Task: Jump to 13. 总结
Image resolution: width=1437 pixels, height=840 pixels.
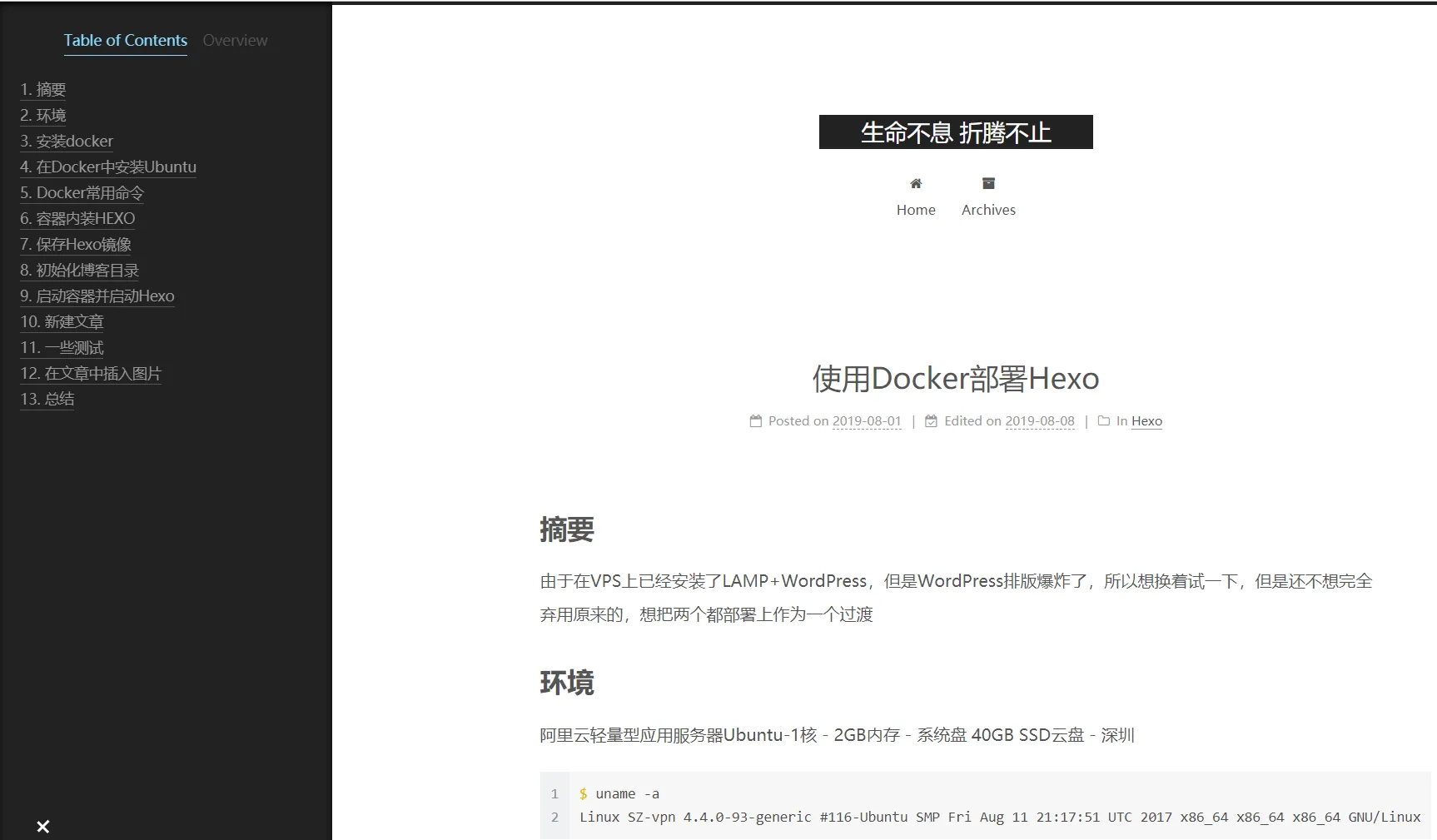Action: [47, 399]
